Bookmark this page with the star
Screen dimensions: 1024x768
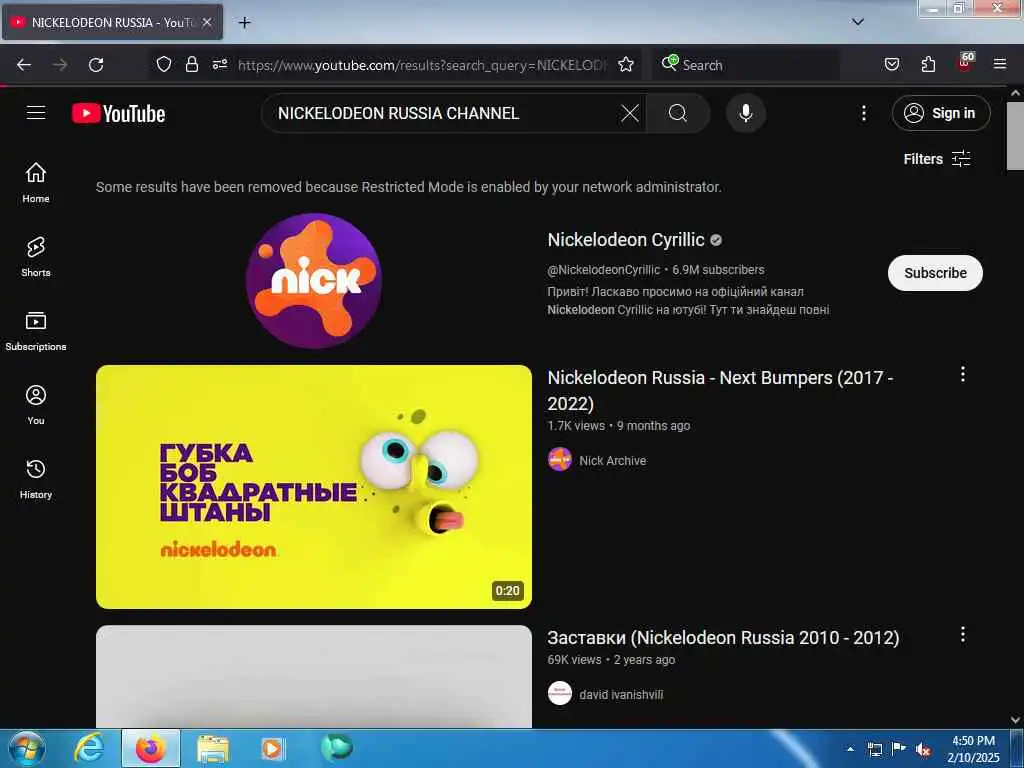click(626, 65)
